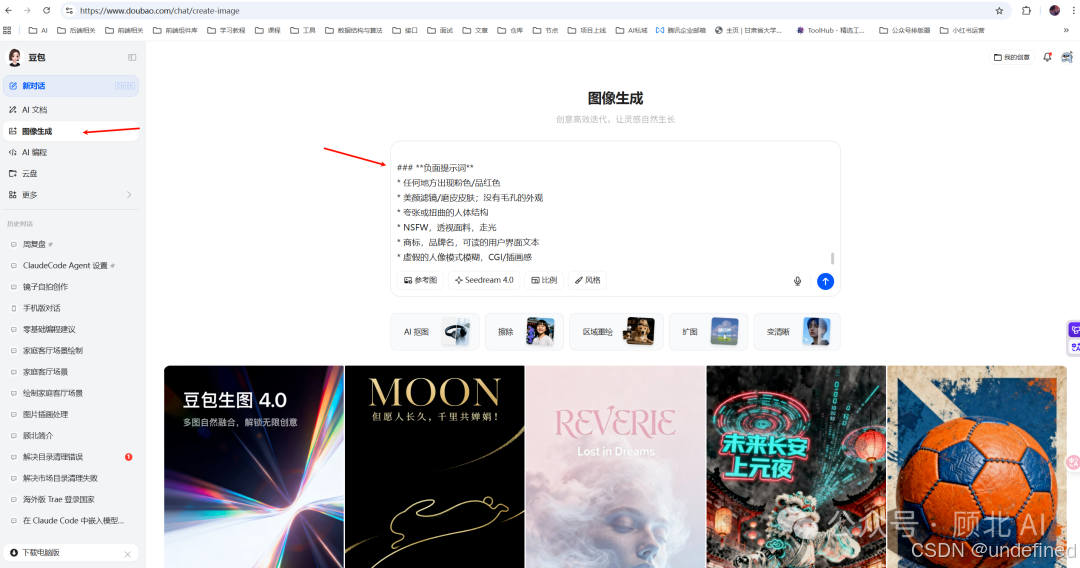Show more bookmarks with the chevron
Screen dimensions: 1080x568
pyautogui.click(x=1066, y=30)
